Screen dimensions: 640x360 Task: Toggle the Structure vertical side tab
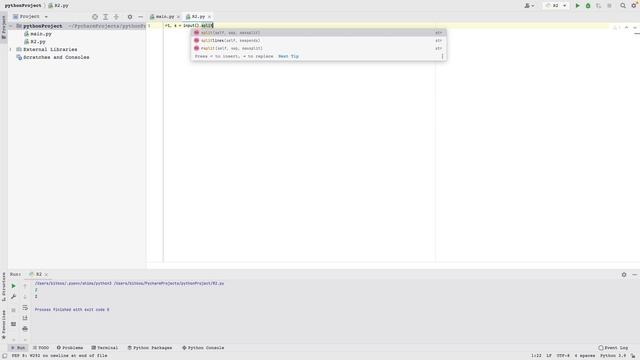(4, 287)
